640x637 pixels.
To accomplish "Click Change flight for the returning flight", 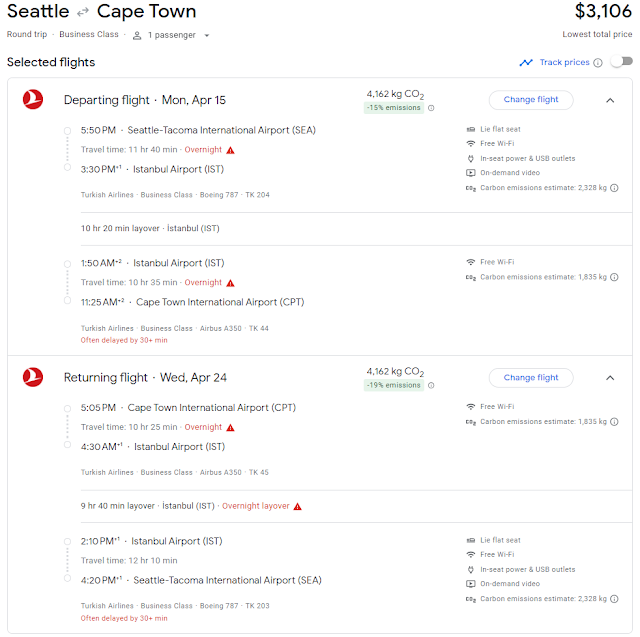I will tap(531, 378).
